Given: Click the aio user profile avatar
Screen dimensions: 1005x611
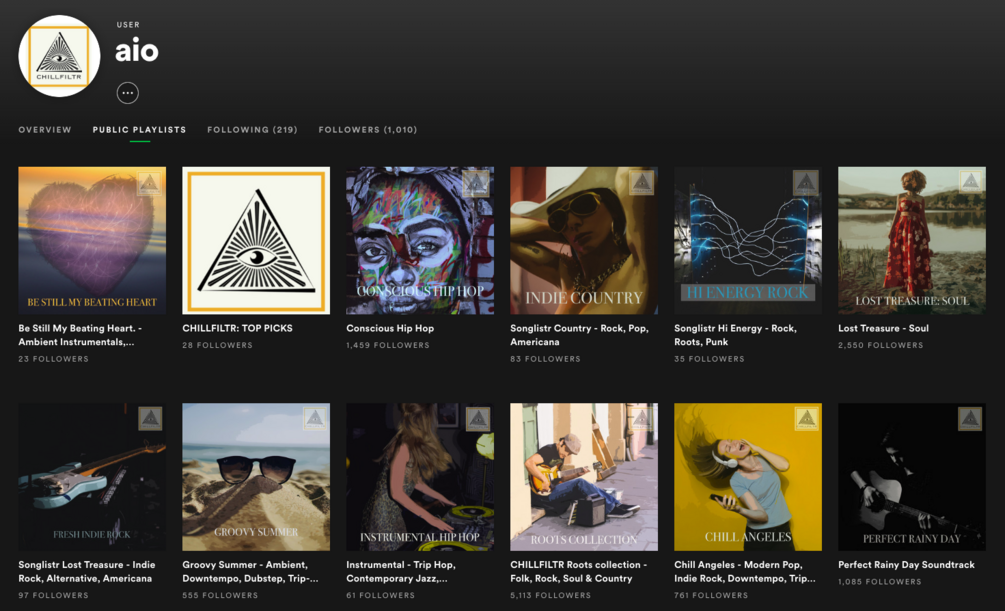Looking at the screenshot, I should tap(59, 56).
